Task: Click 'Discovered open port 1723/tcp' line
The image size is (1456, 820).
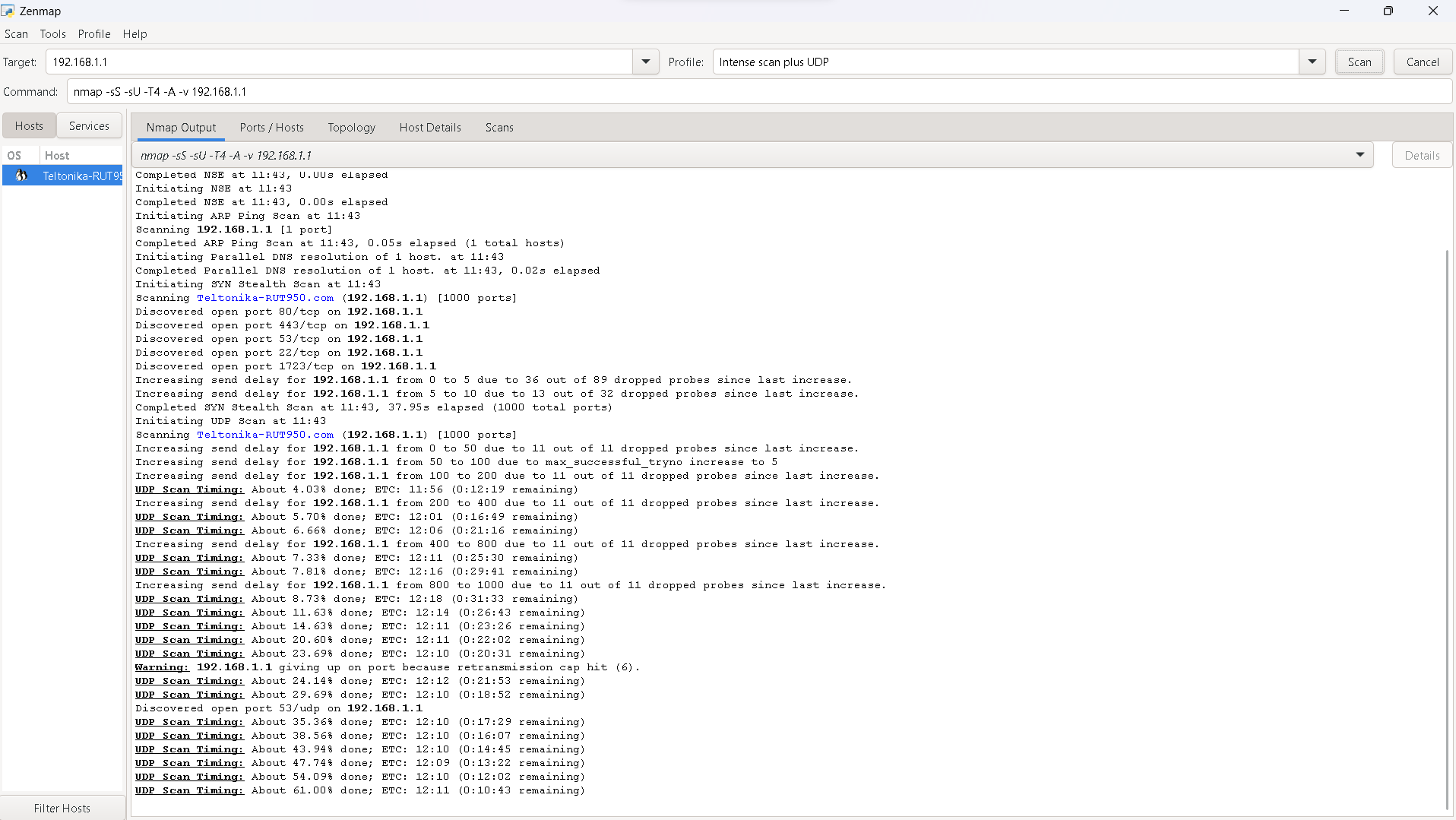Action: pos(286,366)
